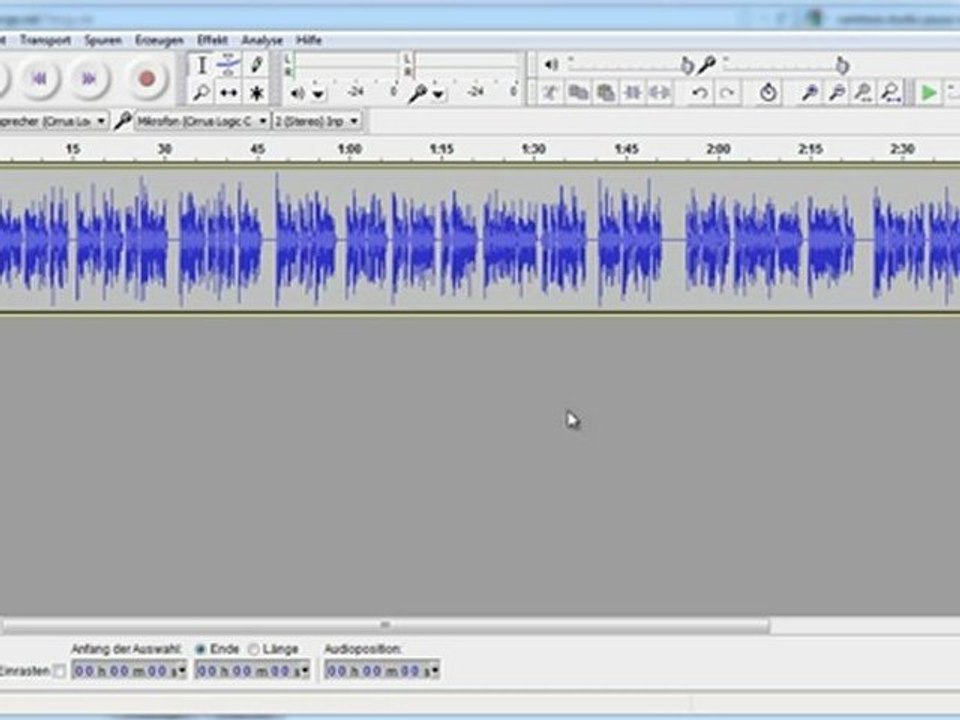This screenshot has height=720, width=960.
Task: Select the Time Shift tool
Action: 228,93
